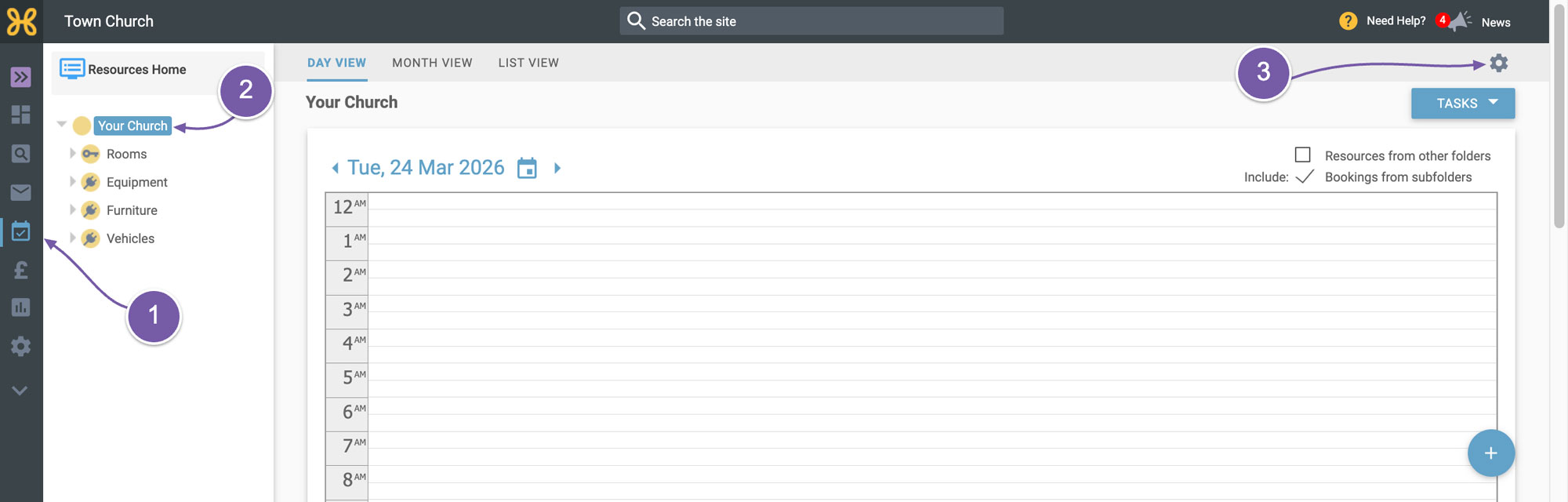The height and width of the screenshot is (502, 1568).
Task: Collapse the Your Church folder tree
Action: [x=61, y=124]
